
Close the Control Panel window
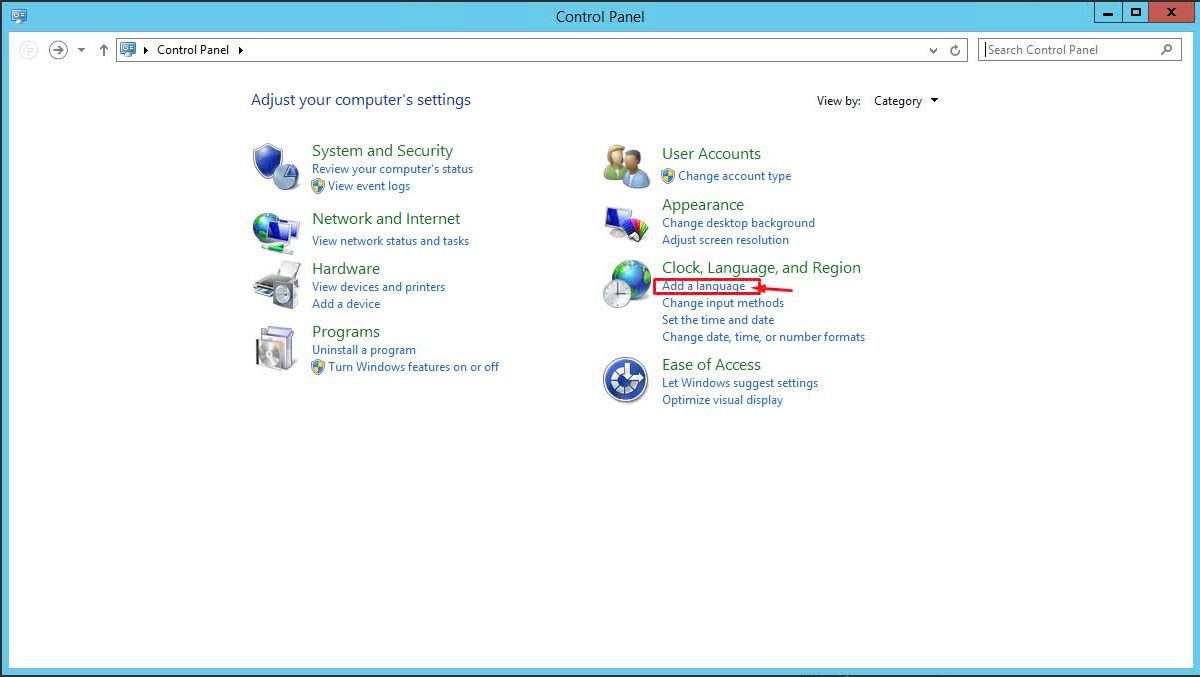1171,12
